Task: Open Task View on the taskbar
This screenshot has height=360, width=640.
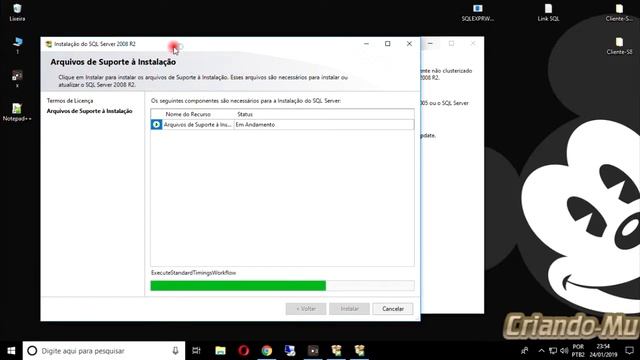Action: [x=196, y=351]
